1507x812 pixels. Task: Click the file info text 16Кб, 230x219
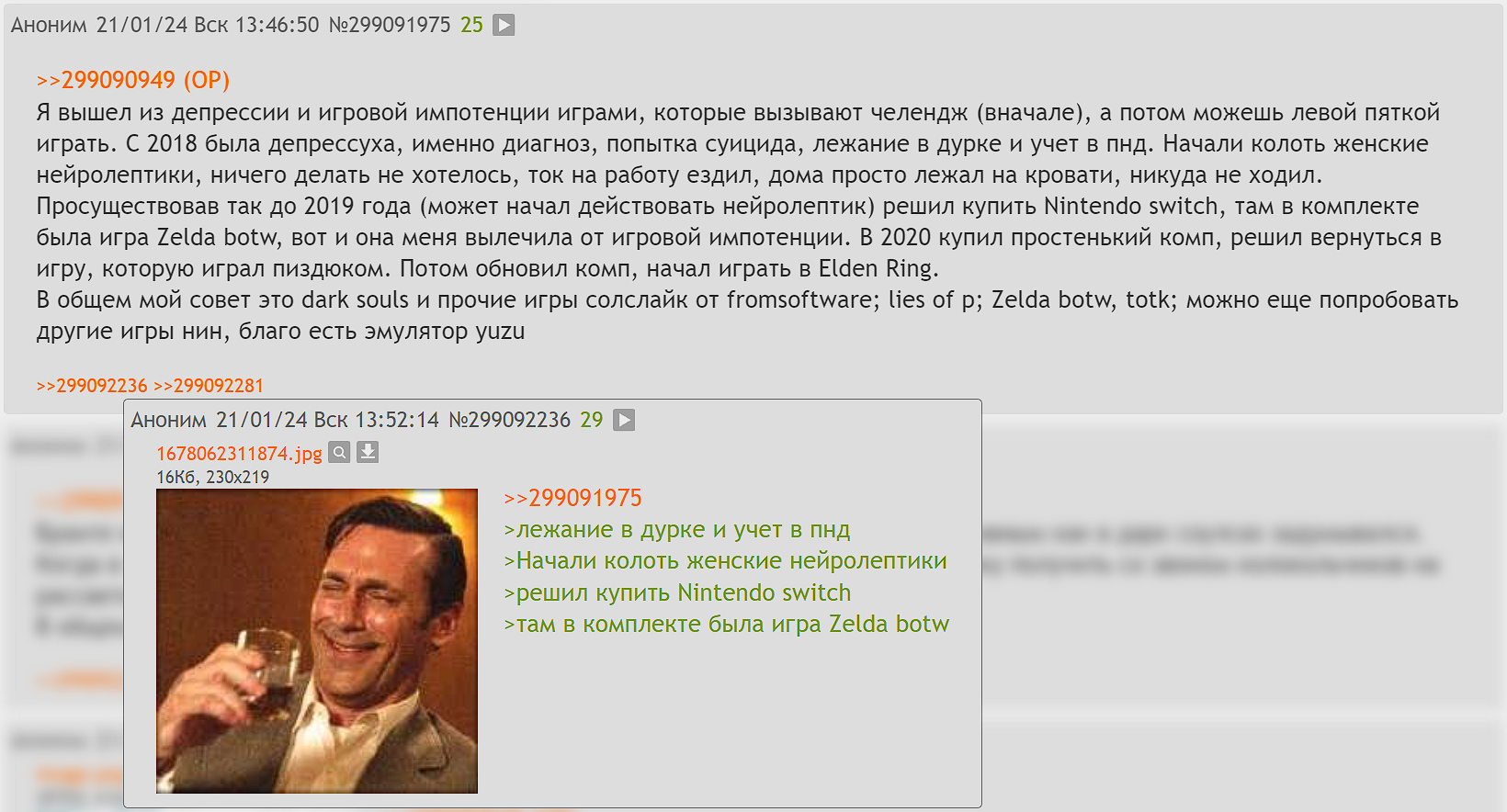point(212,477)
